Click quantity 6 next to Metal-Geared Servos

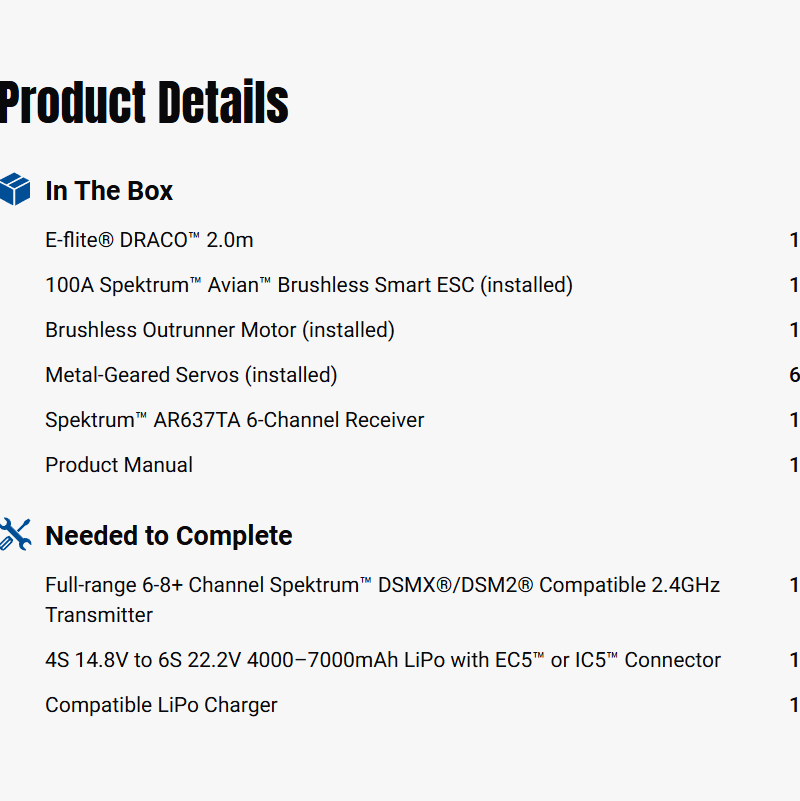(x=794, y=375)
